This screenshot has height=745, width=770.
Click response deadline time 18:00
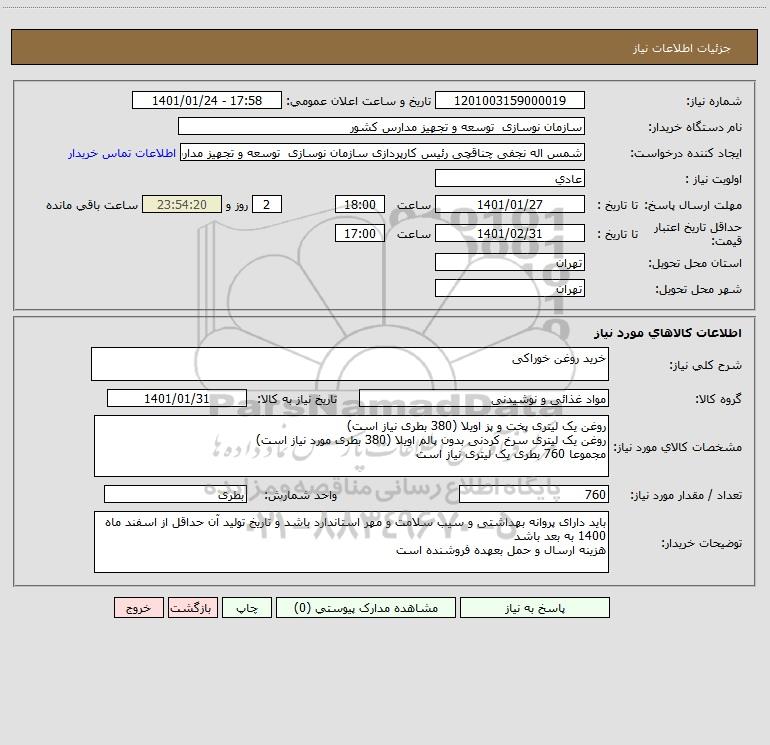click(359, 204)
